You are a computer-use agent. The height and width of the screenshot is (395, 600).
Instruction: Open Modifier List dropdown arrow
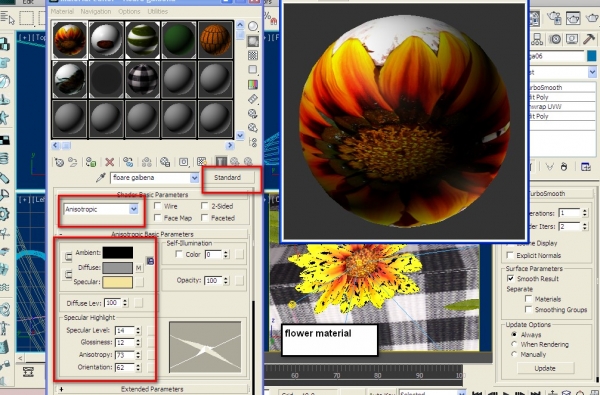pyautogui.click(x=592, y=72)
